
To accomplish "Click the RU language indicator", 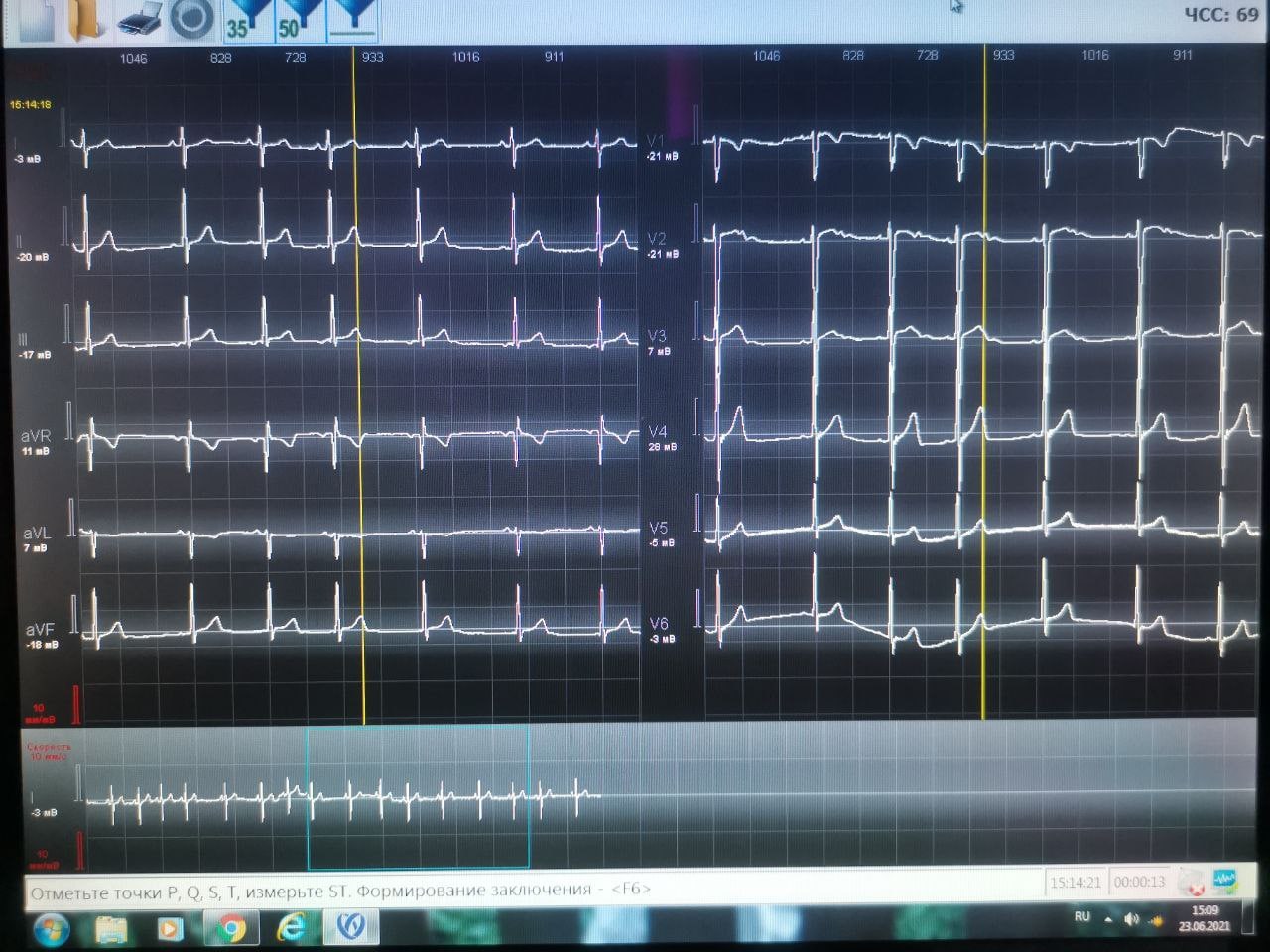I will (1082, 917).
